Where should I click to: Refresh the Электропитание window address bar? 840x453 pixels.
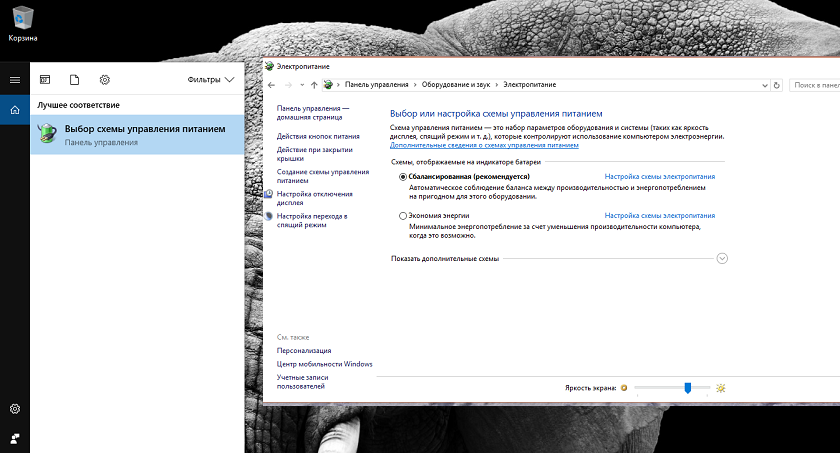(x=777, y=86)
